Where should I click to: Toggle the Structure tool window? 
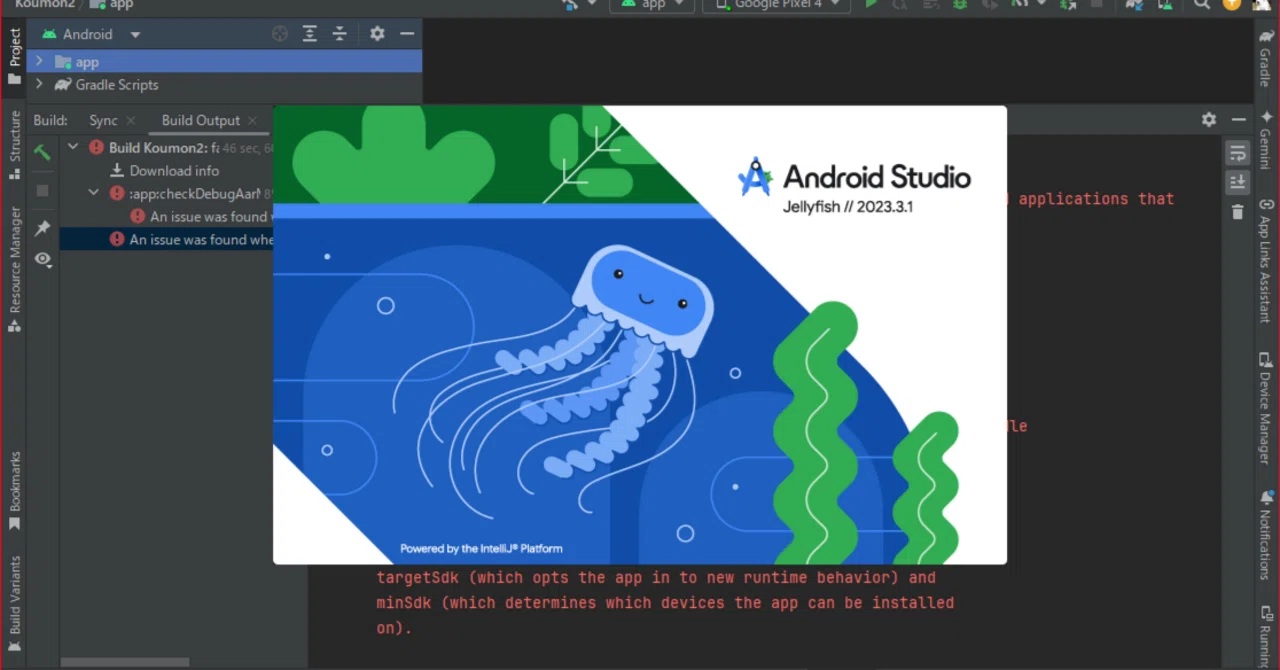tap(15, 145)
